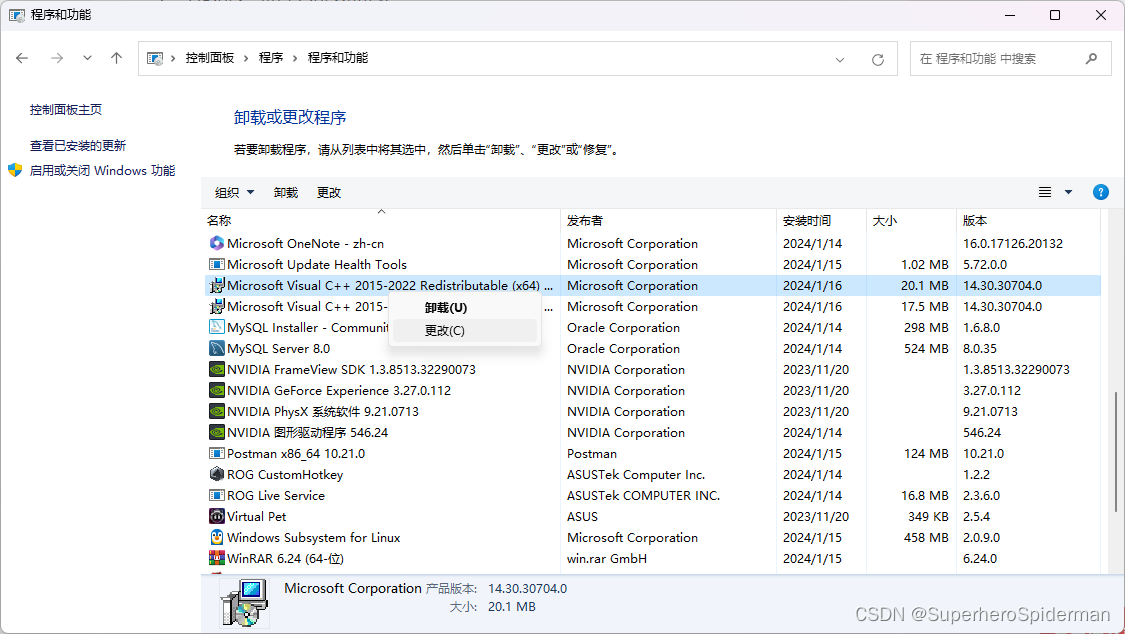Click the 524 MB size cell
The image size is (1125, 634).
926,349
